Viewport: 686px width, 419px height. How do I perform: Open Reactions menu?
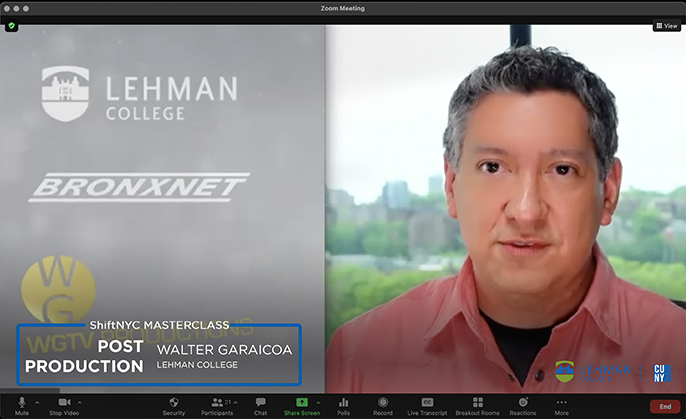point(523,406)
